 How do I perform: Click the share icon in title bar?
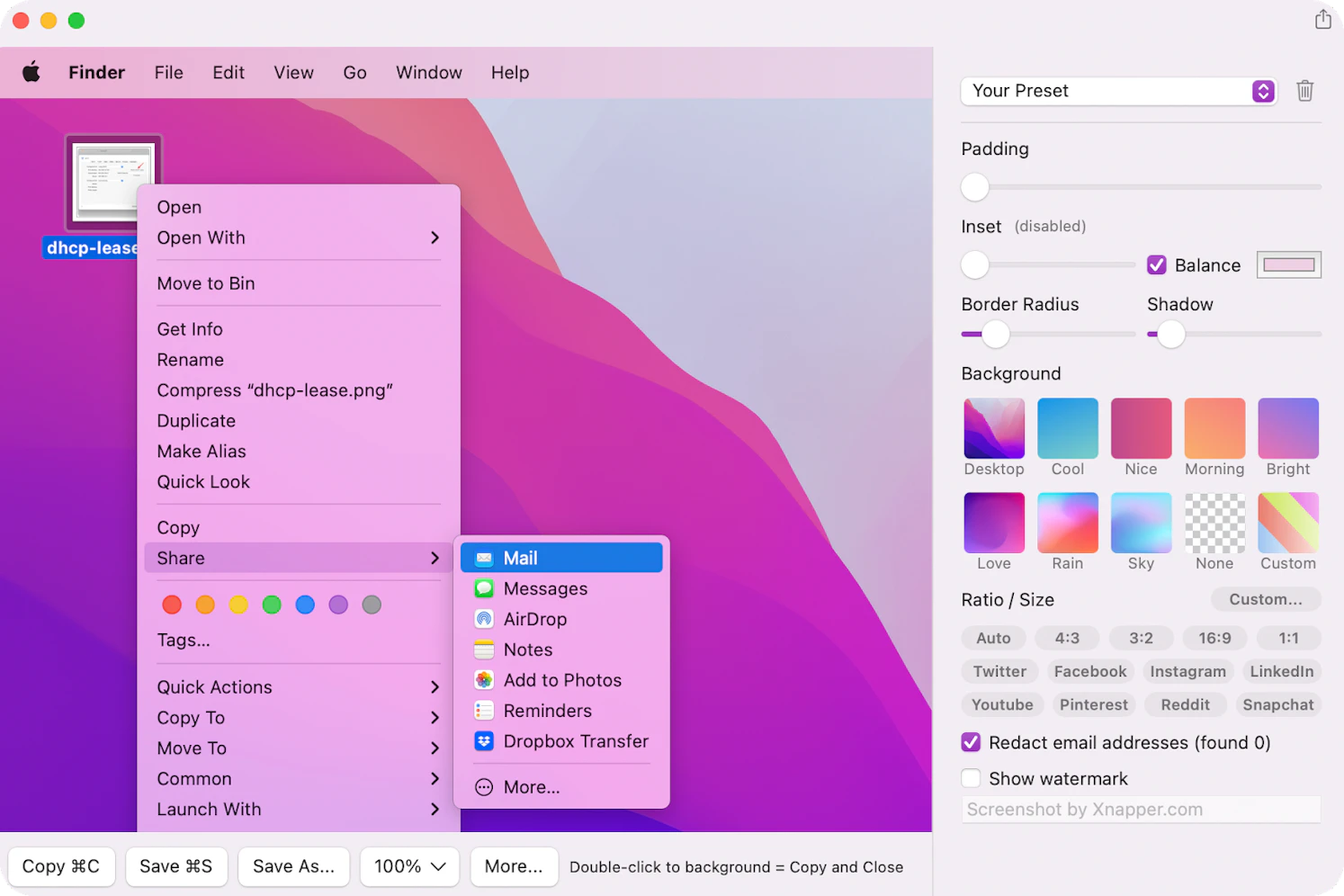[x=1322, y=20]
